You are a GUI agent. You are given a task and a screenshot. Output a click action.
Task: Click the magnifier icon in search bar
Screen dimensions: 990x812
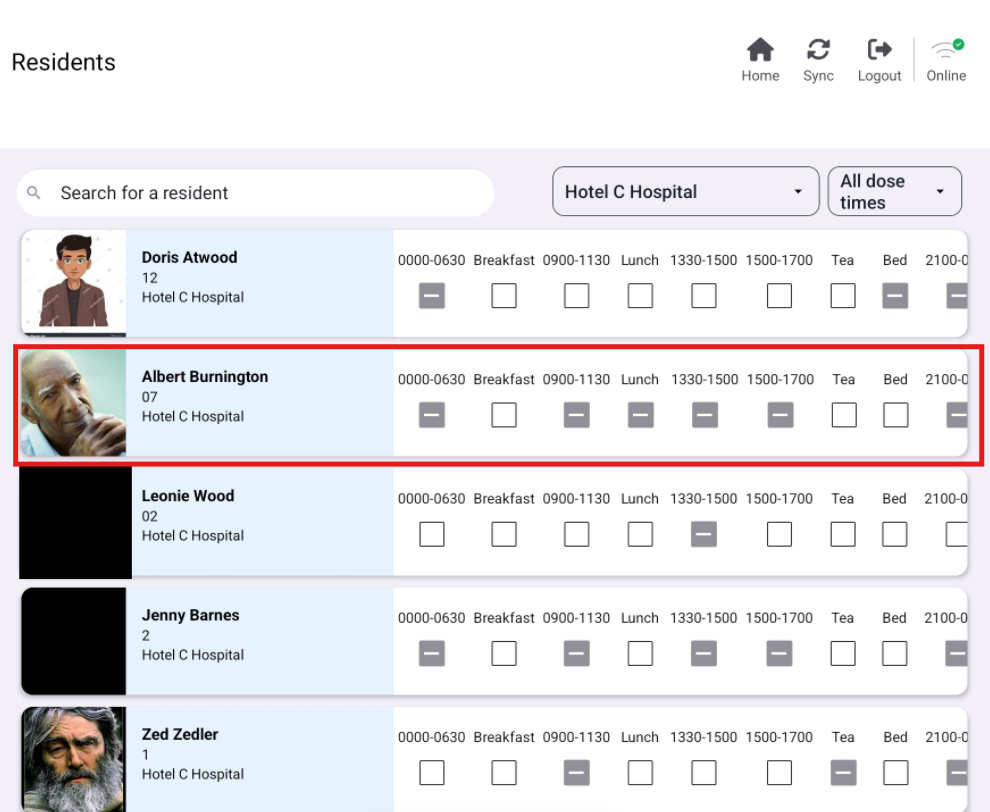pos(34,193)
